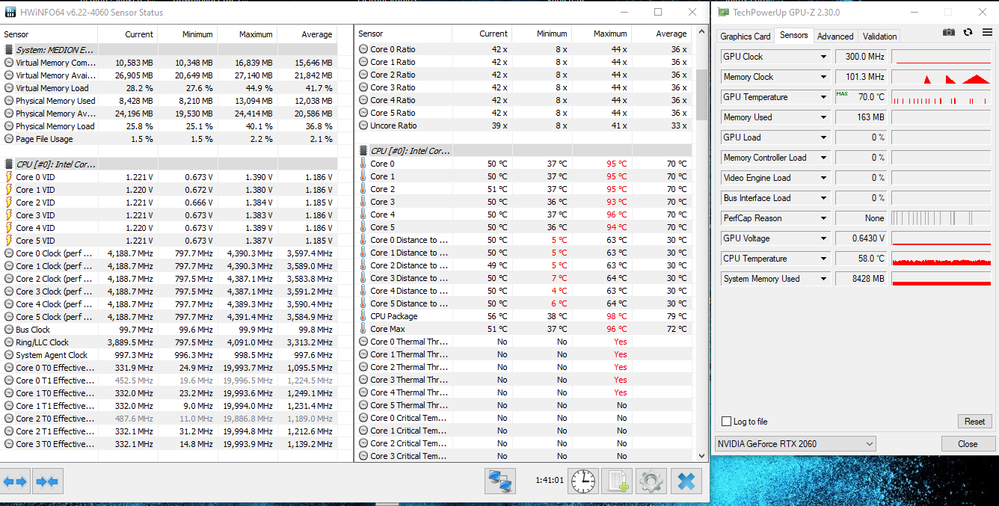
Task: Expand the CPU Temperature sensor dropdown
Action: 824,258
